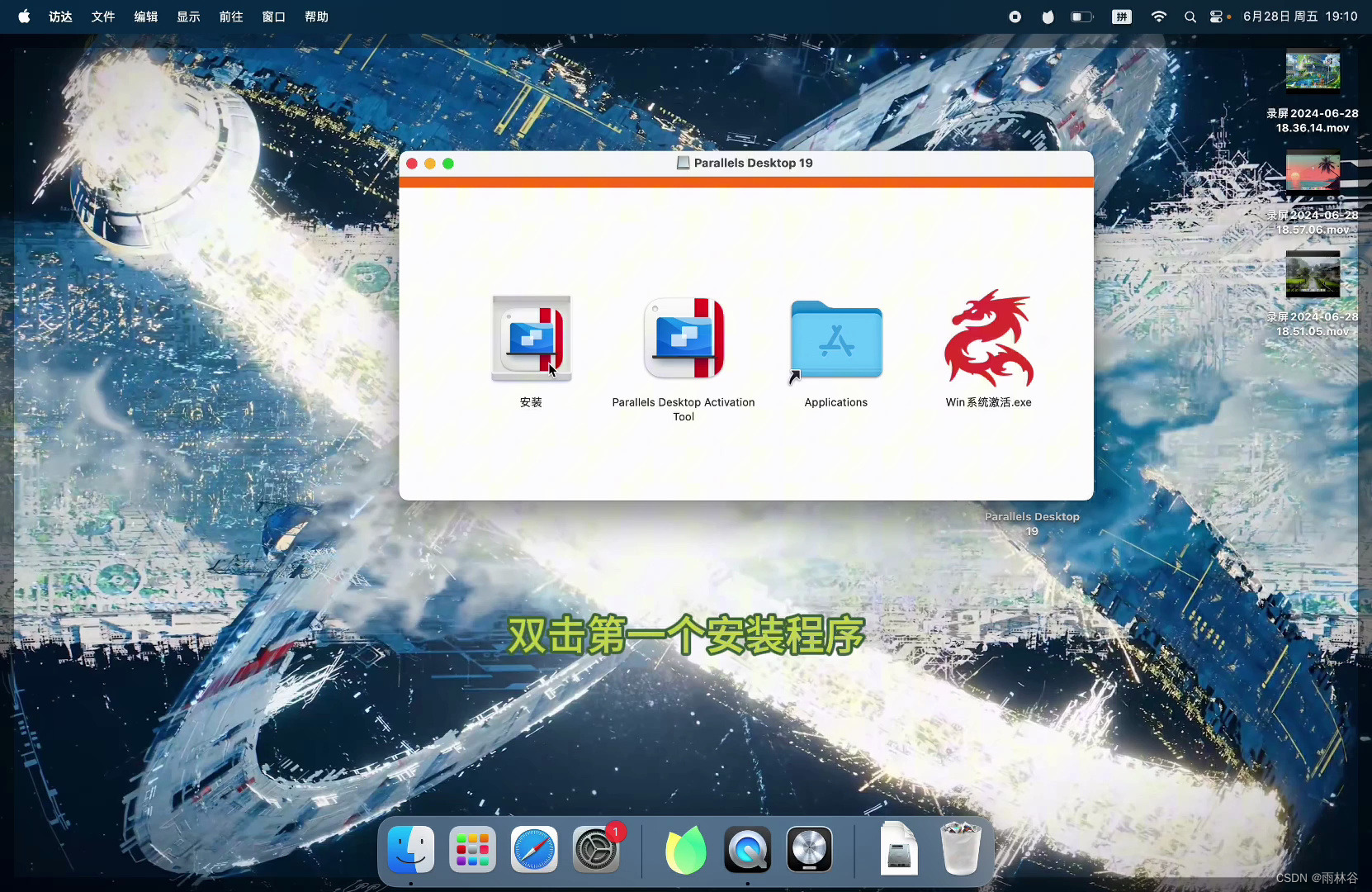
Task: Open Safari from the Dock
Action: point(534,849)
